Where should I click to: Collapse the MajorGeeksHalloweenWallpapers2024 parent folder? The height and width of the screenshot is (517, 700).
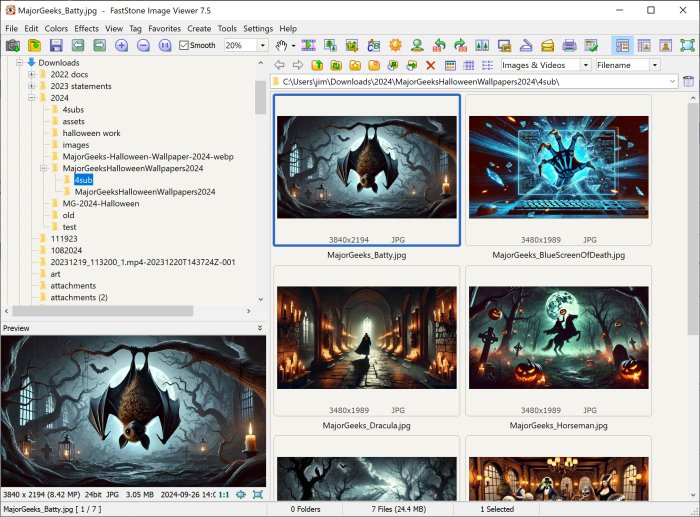pyautogui.click(x=43, y=168)
